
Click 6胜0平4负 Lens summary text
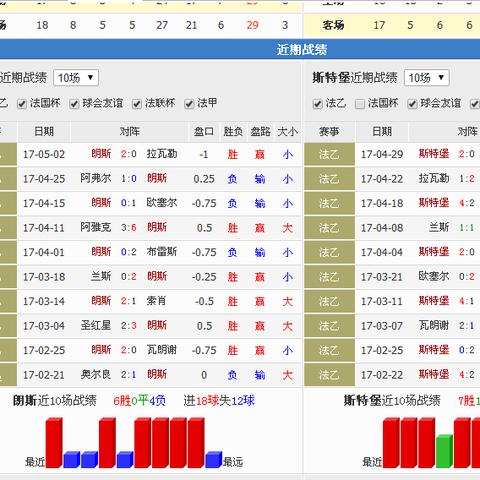pyautogui.click(x=139, y=401)
